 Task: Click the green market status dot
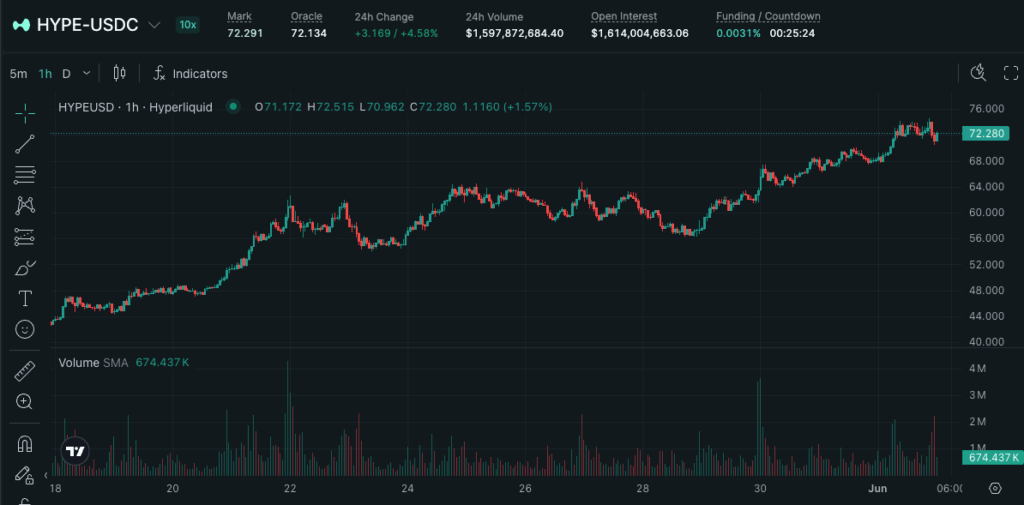(x=233, y=107)
